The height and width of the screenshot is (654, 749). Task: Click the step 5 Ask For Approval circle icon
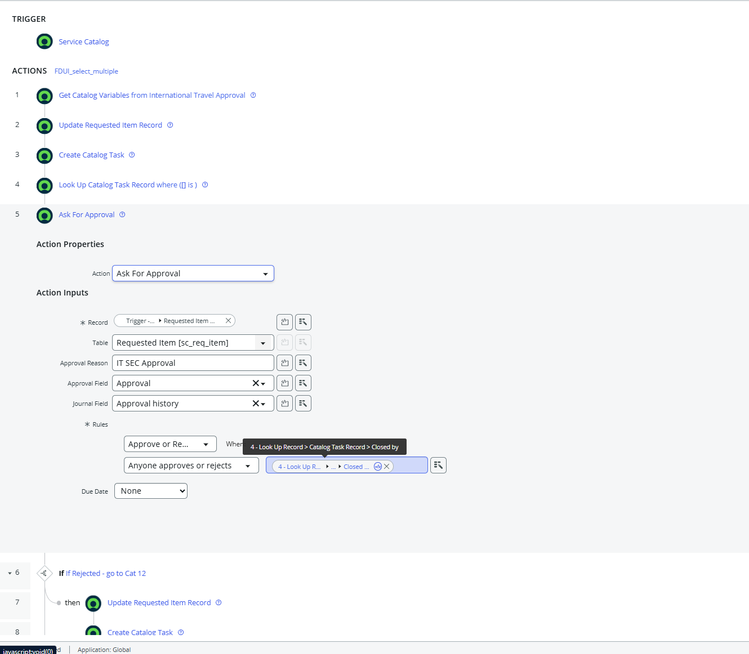(44, 215)
